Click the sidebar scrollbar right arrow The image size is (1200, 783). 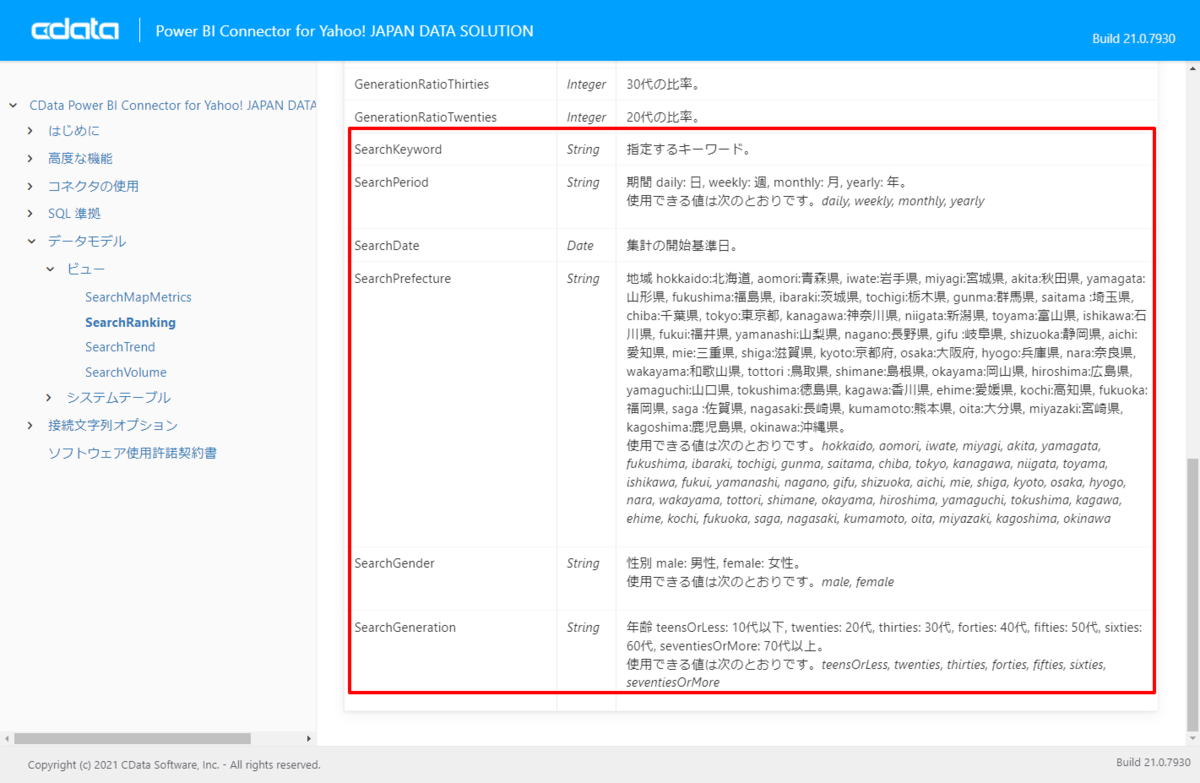point(309,738)
